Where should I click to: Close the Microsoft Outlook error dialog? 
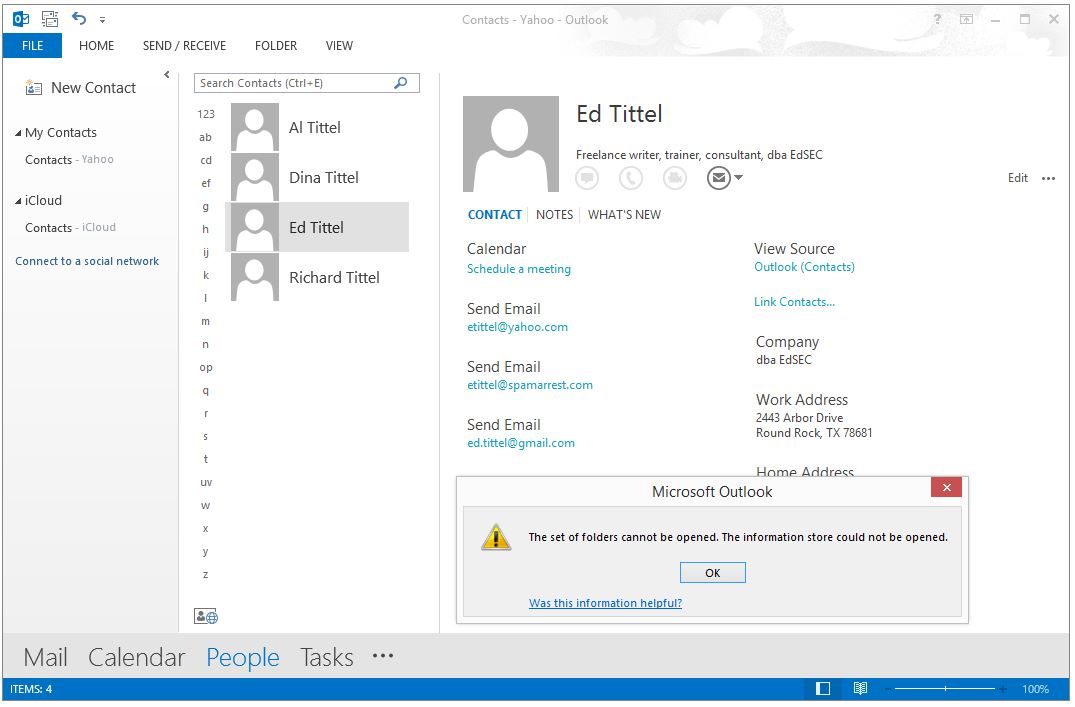(x=946, y=488)
